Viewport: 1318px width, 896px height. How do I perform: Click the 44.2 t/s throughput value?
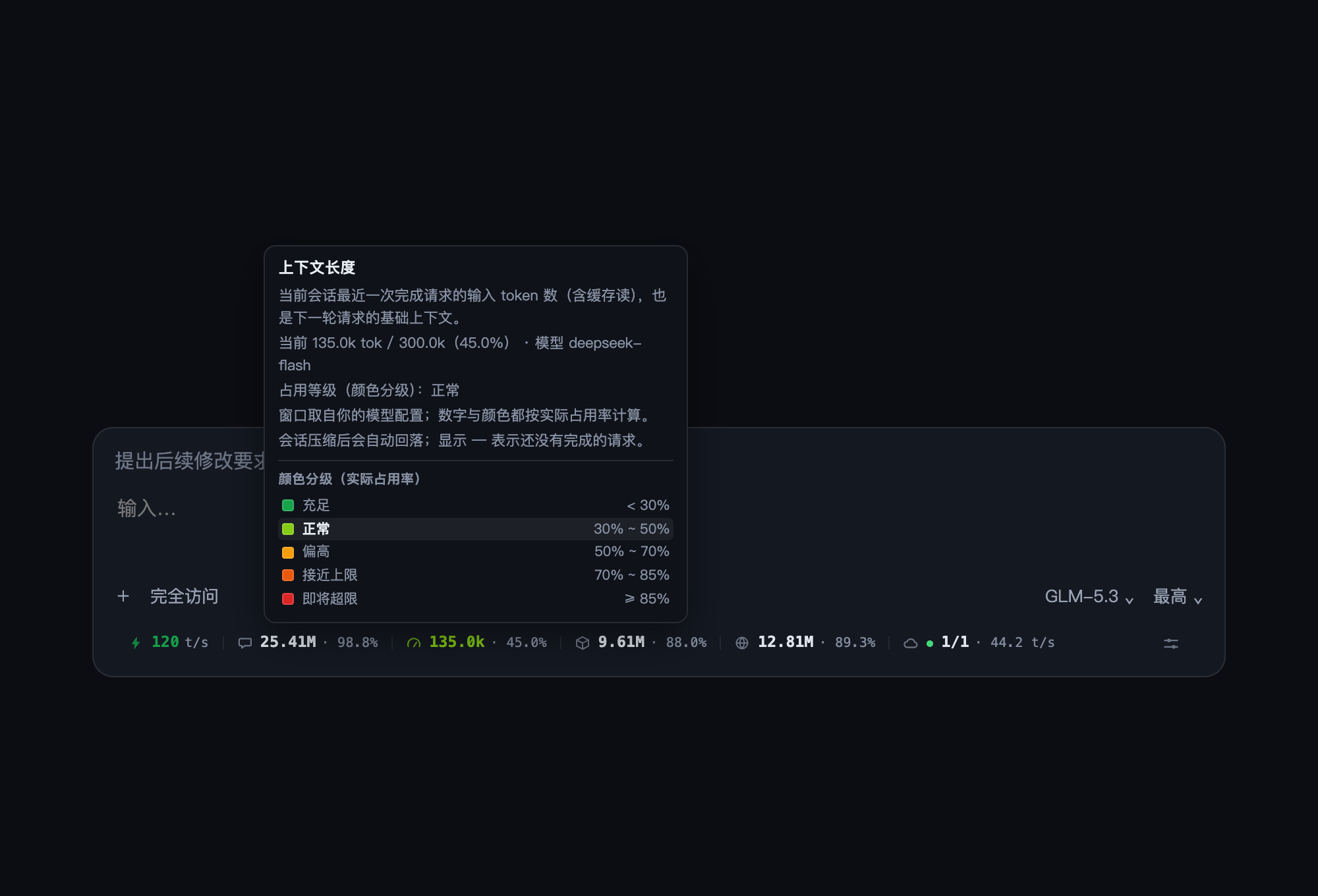tap(1022, 642)
